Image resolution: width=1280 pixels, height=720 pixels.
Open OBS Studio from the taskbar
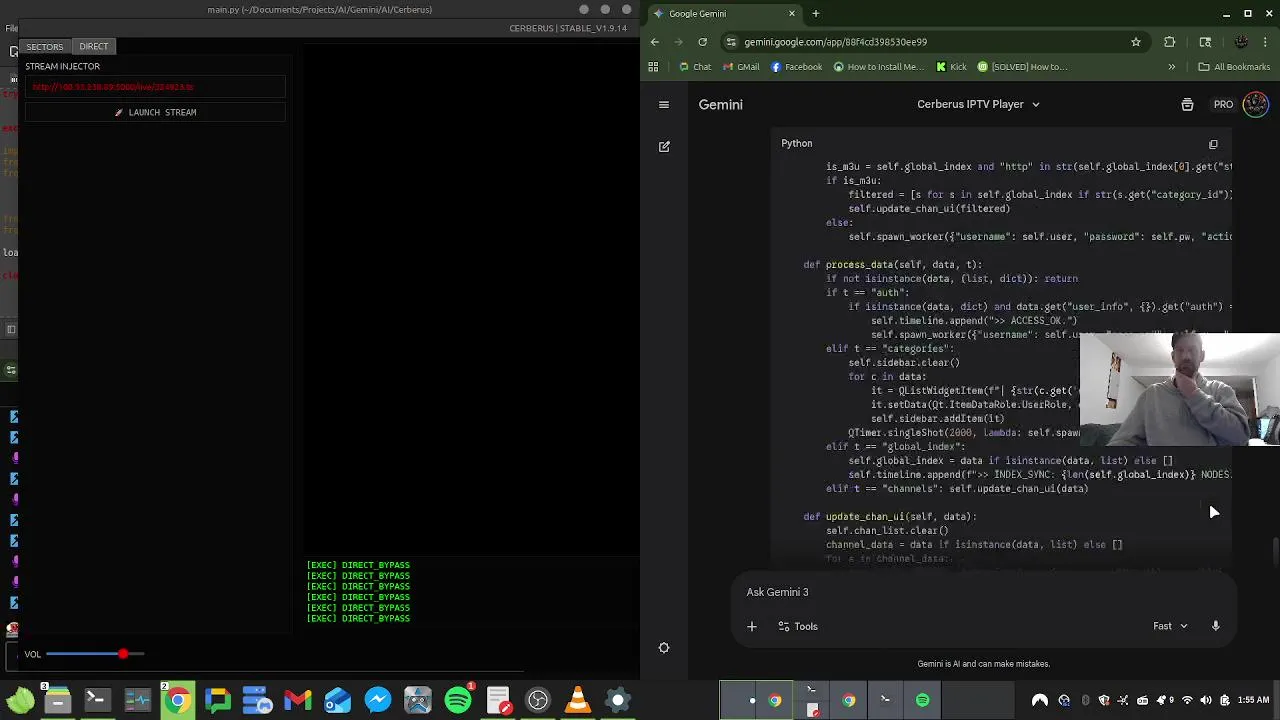(538, 700)
